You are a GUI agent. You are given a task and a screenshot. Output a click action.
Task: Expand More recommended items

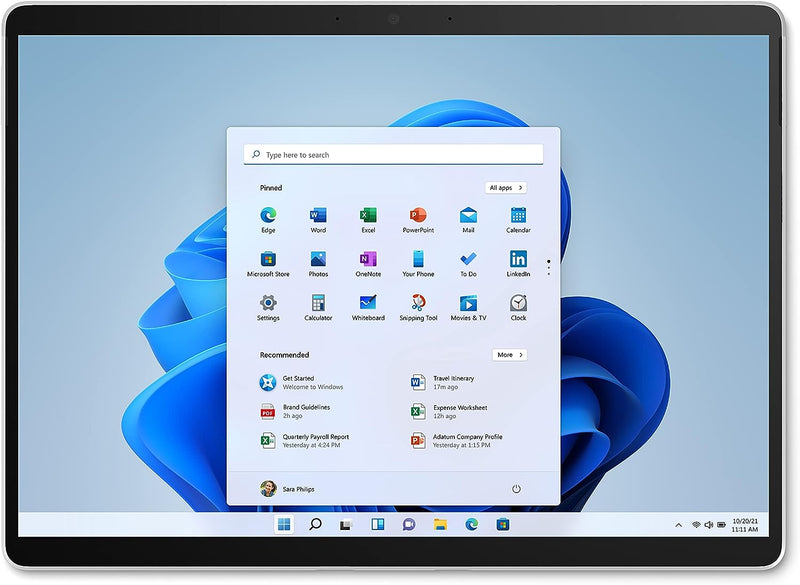pos(509,355)
